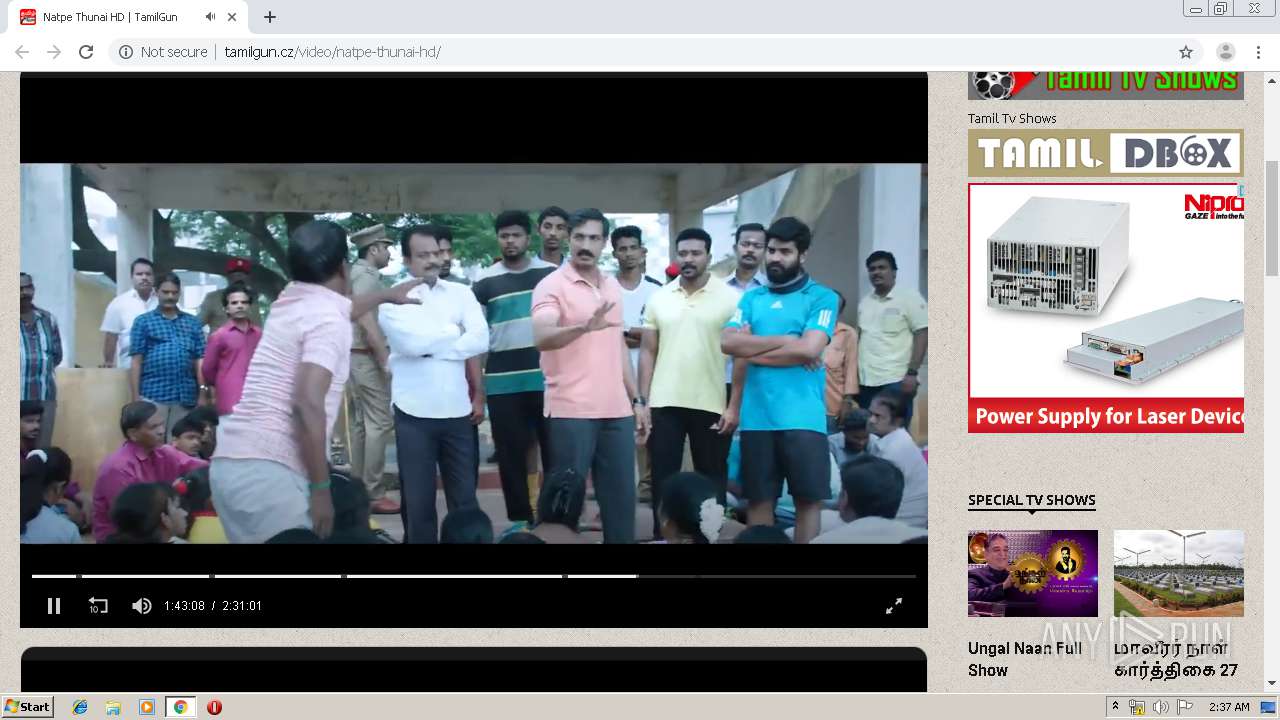Open Chrome three-dot menu
Viewport: 1280px width, 720px height.
(x=1258, y=52)
